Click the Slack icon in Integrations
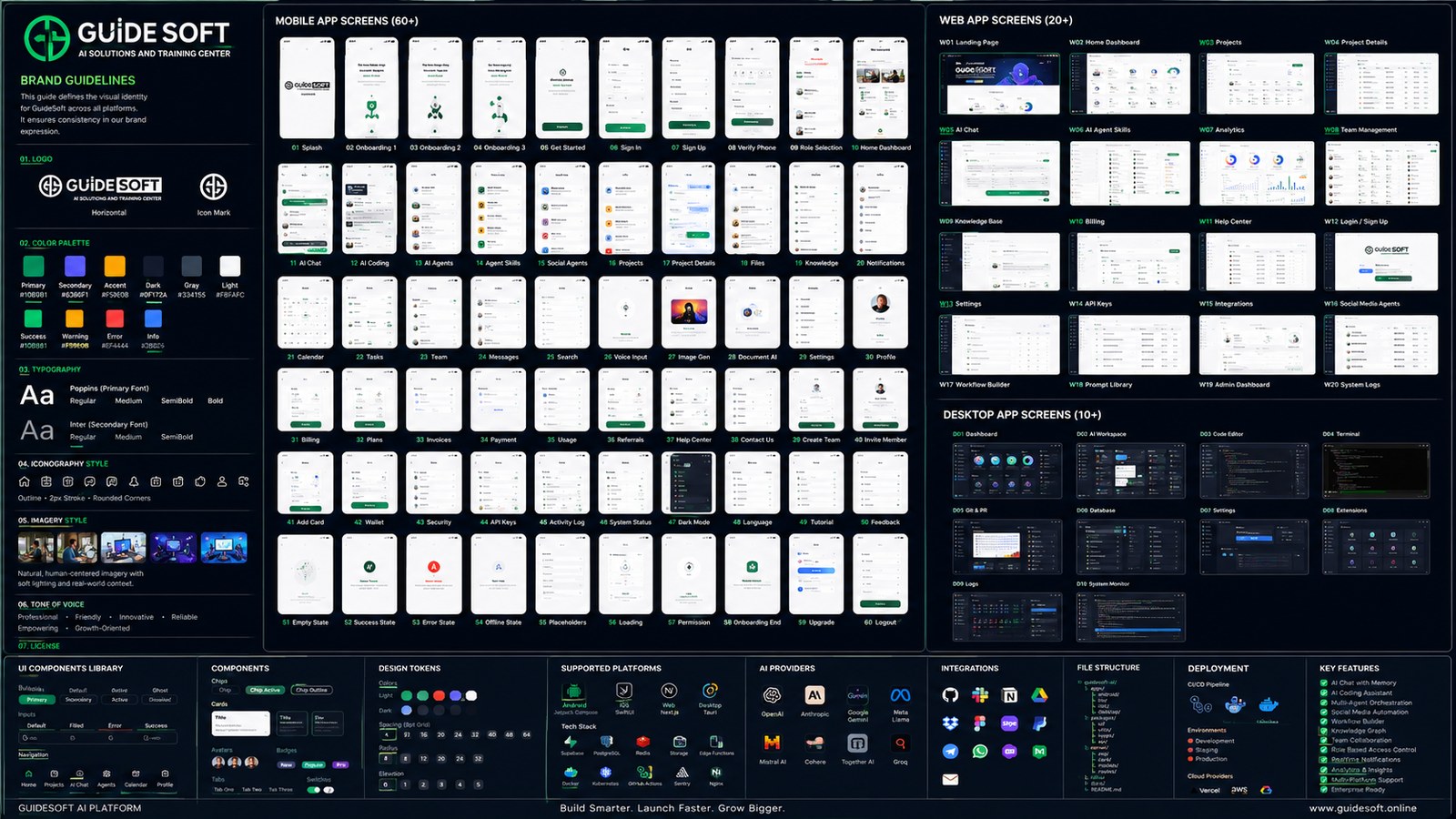The image size is (1456, 819). click(x=980, y=695)
